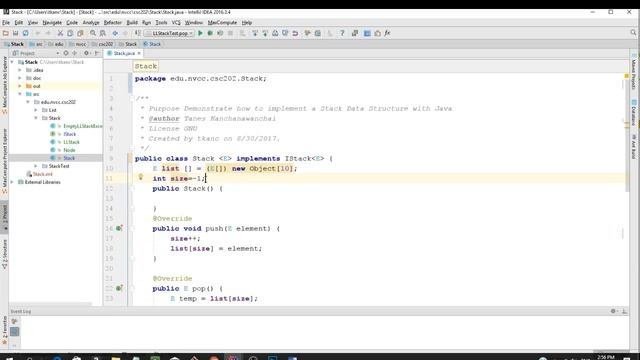Open the Database side tool window
The height and width of the screenshot is (360, 640).
[x=633, y=113]
